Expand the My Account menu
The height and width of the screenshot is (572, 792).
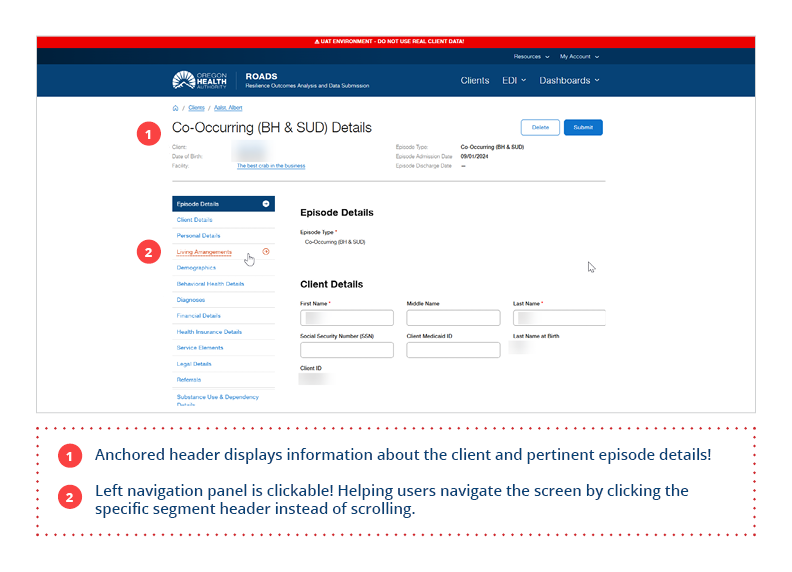coord(579,57)
